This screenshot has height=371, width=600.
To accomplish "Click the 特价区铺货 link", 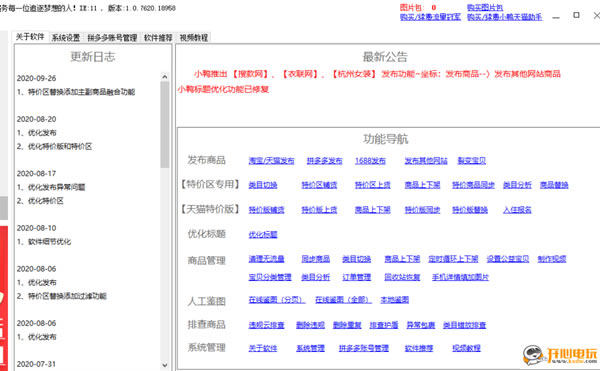I will [319, 185].
